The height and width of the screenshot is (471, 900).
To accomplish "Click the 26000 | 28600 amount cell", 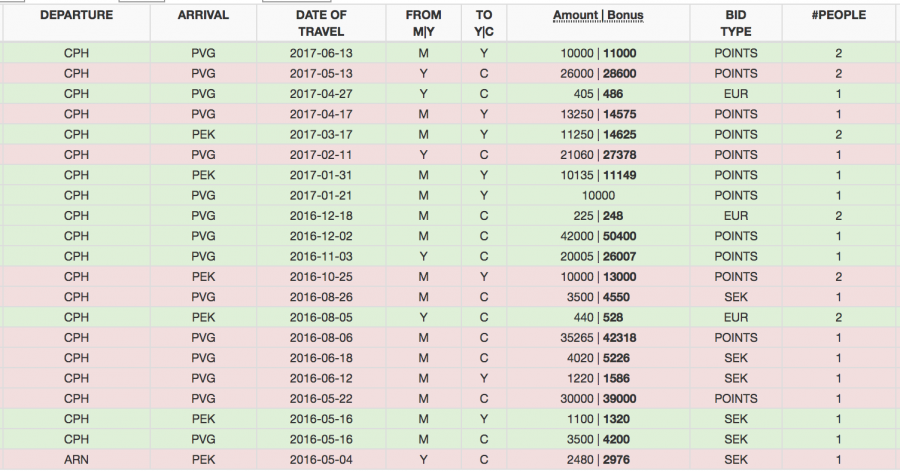I will 600,74.
